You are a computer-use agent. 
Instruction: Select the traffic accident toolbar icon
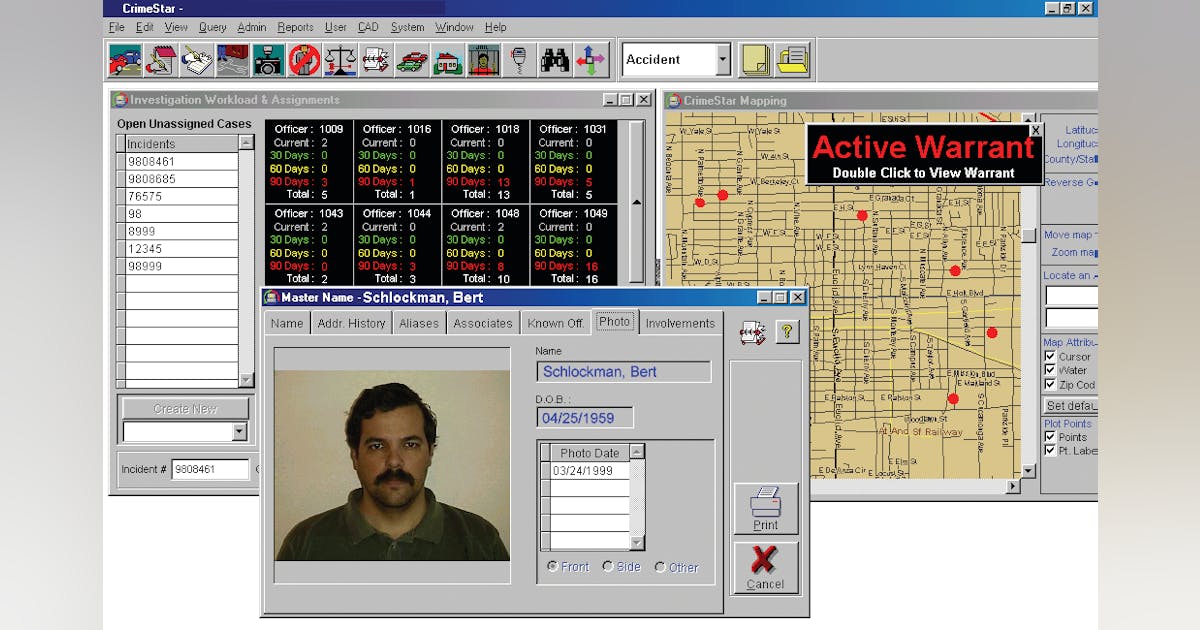coord(124,60)
